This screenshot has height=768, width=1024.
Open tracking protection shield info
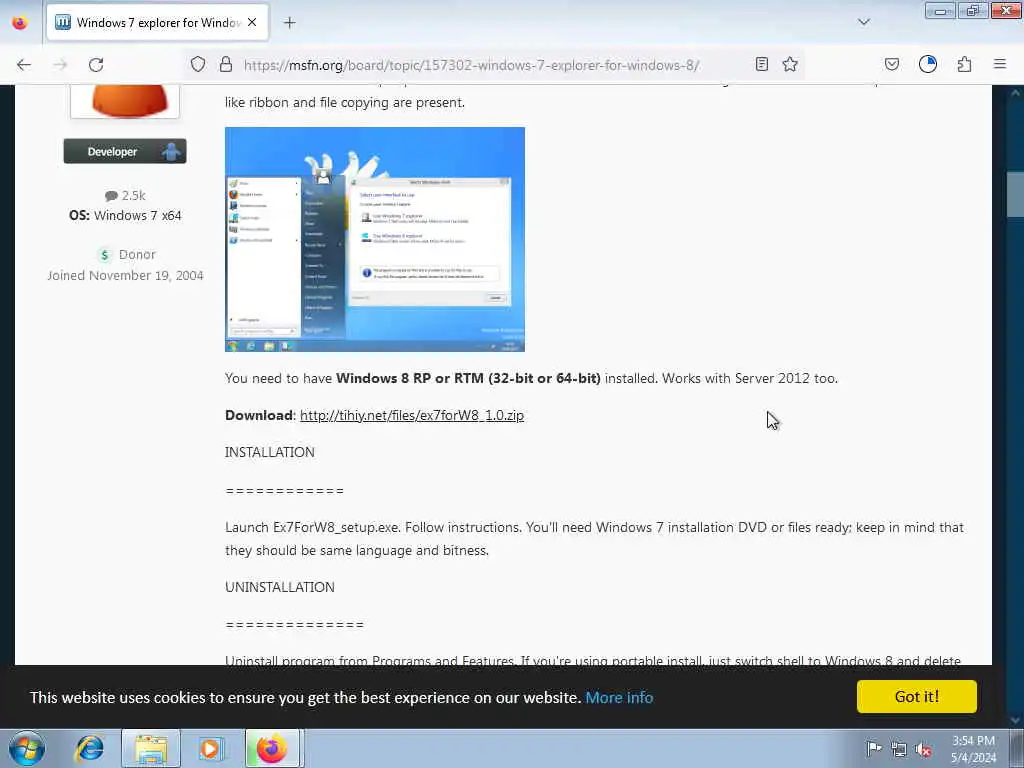click(x=198, y=65)
